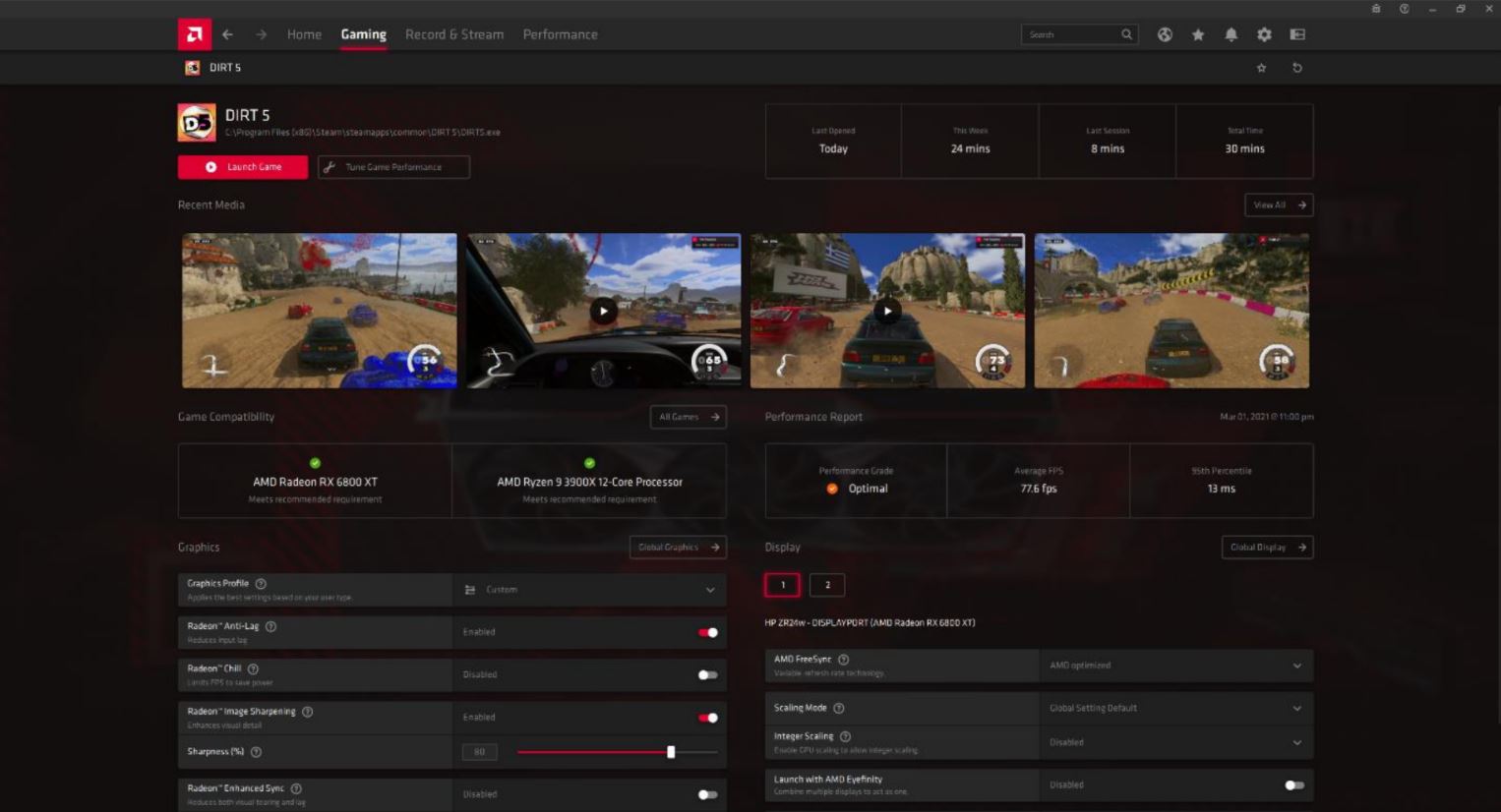Click bug report icon in title bar

click(x=1375, y=9)
